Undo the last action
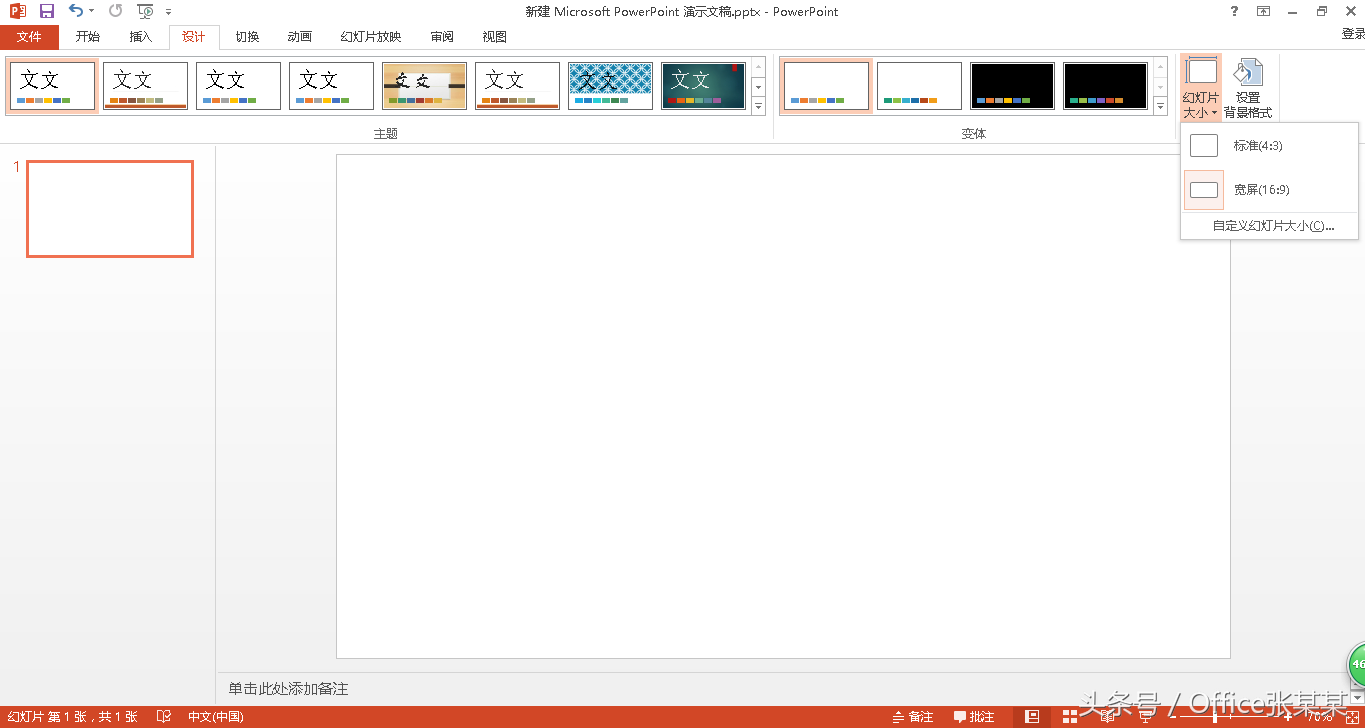Image resolution: width=1365 pixels, height=728 pixels. [x=76, y=11]
